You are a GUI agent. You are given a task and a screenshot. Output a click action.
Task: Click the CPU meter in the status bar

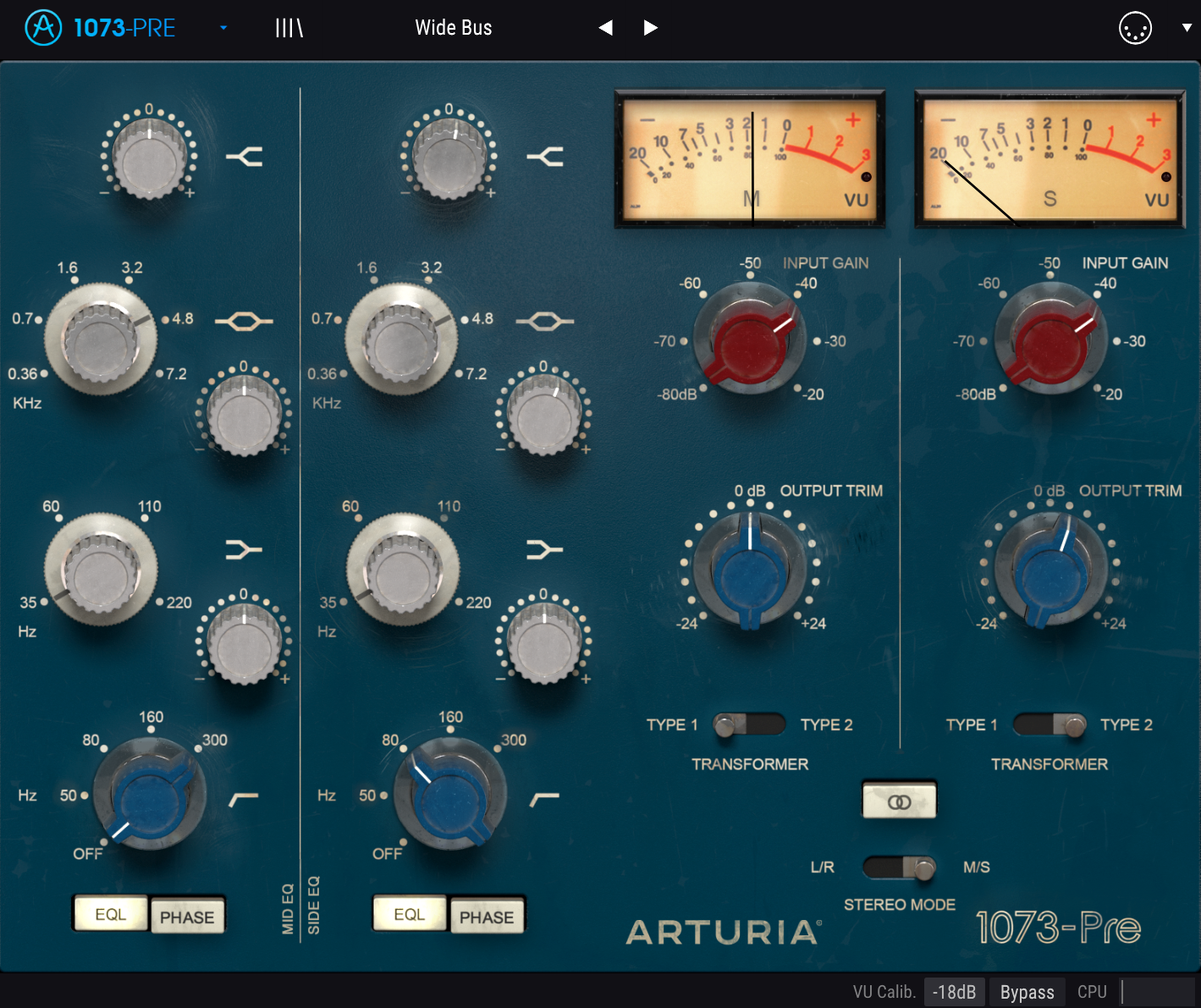1157,992
